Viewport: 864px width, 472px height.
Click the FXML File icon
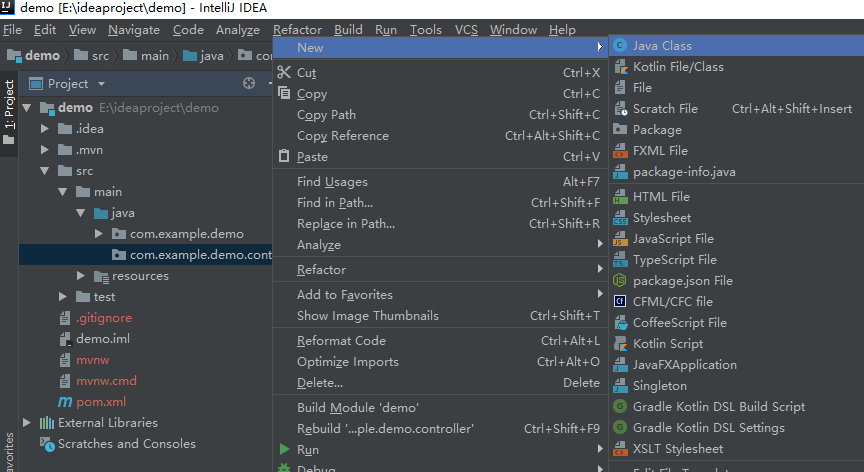click(620, 150)
